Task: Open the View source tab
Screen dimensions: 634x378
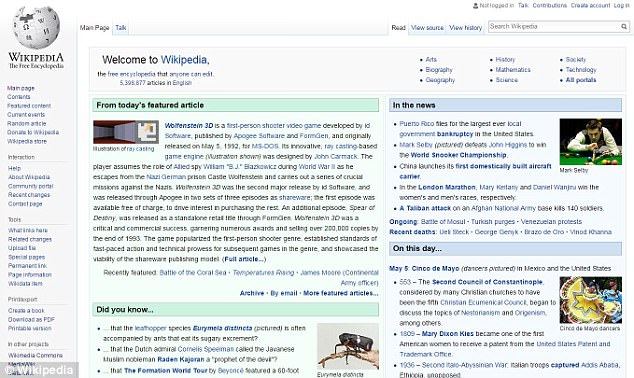Action: pos(427,27)
